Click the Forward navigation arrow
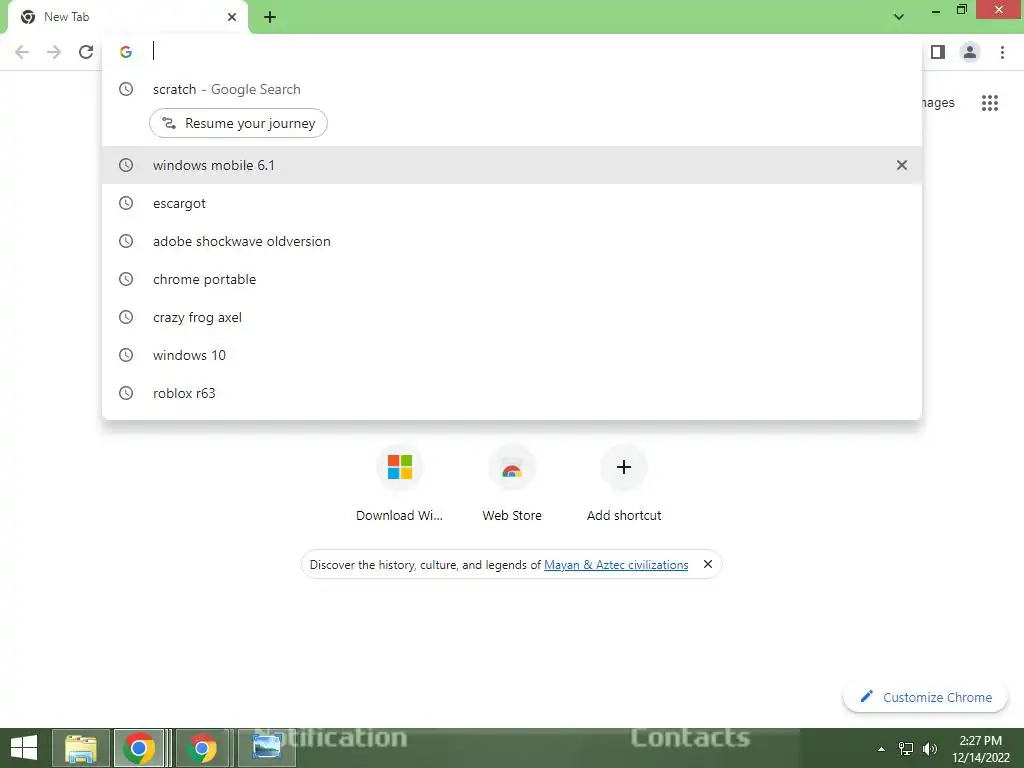Image resolution: width=1024 pixels, height=768 pixels. pos(54,52)
